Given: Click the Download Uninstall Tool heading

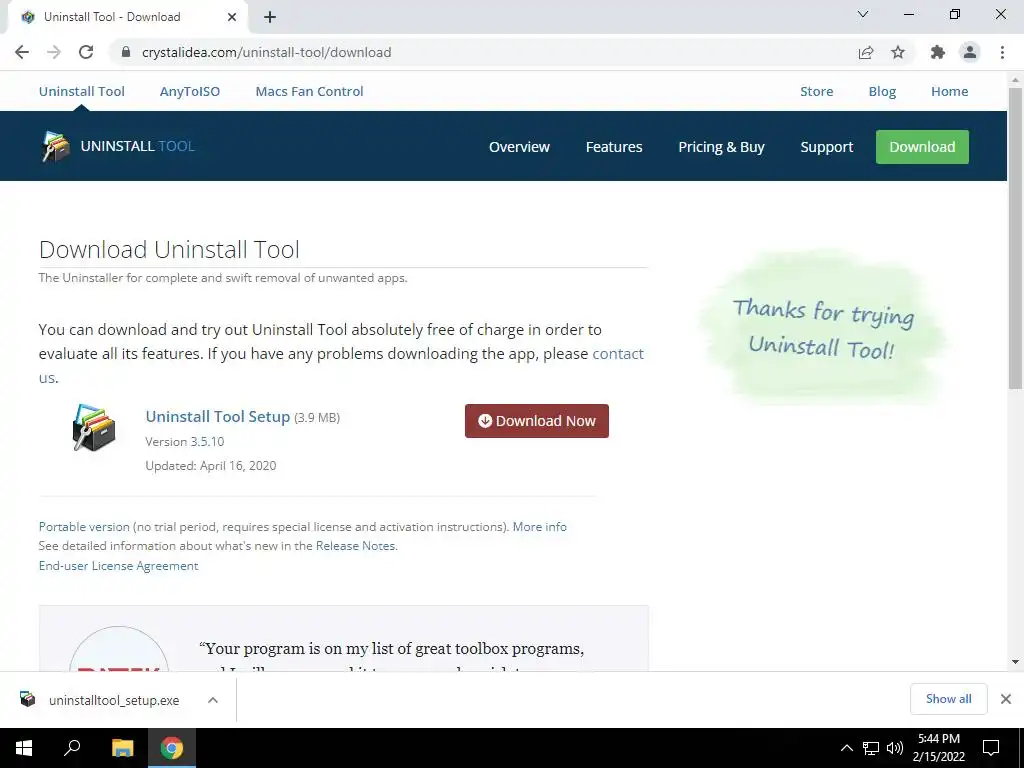Looking at the screenshot, I should coord(169,249).
